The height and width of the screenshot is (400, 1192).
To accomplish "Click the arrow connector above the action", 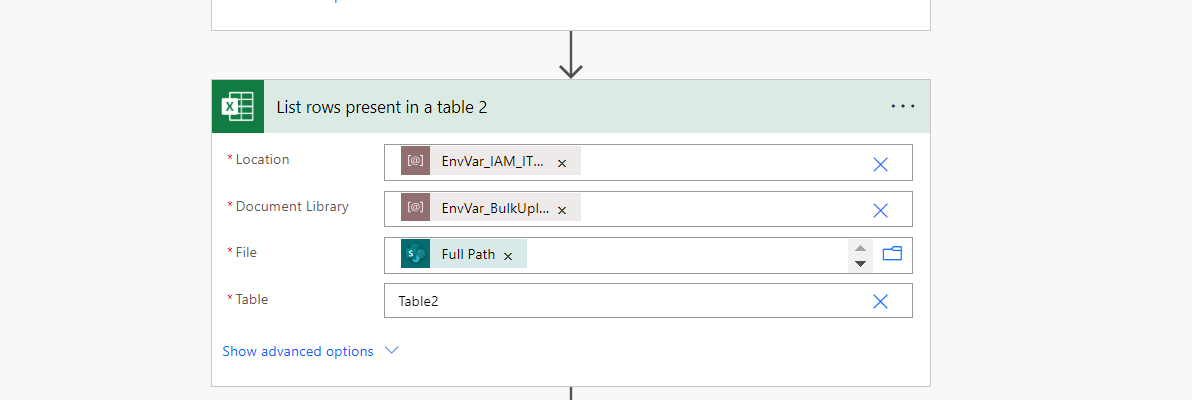I will point(571,55).
